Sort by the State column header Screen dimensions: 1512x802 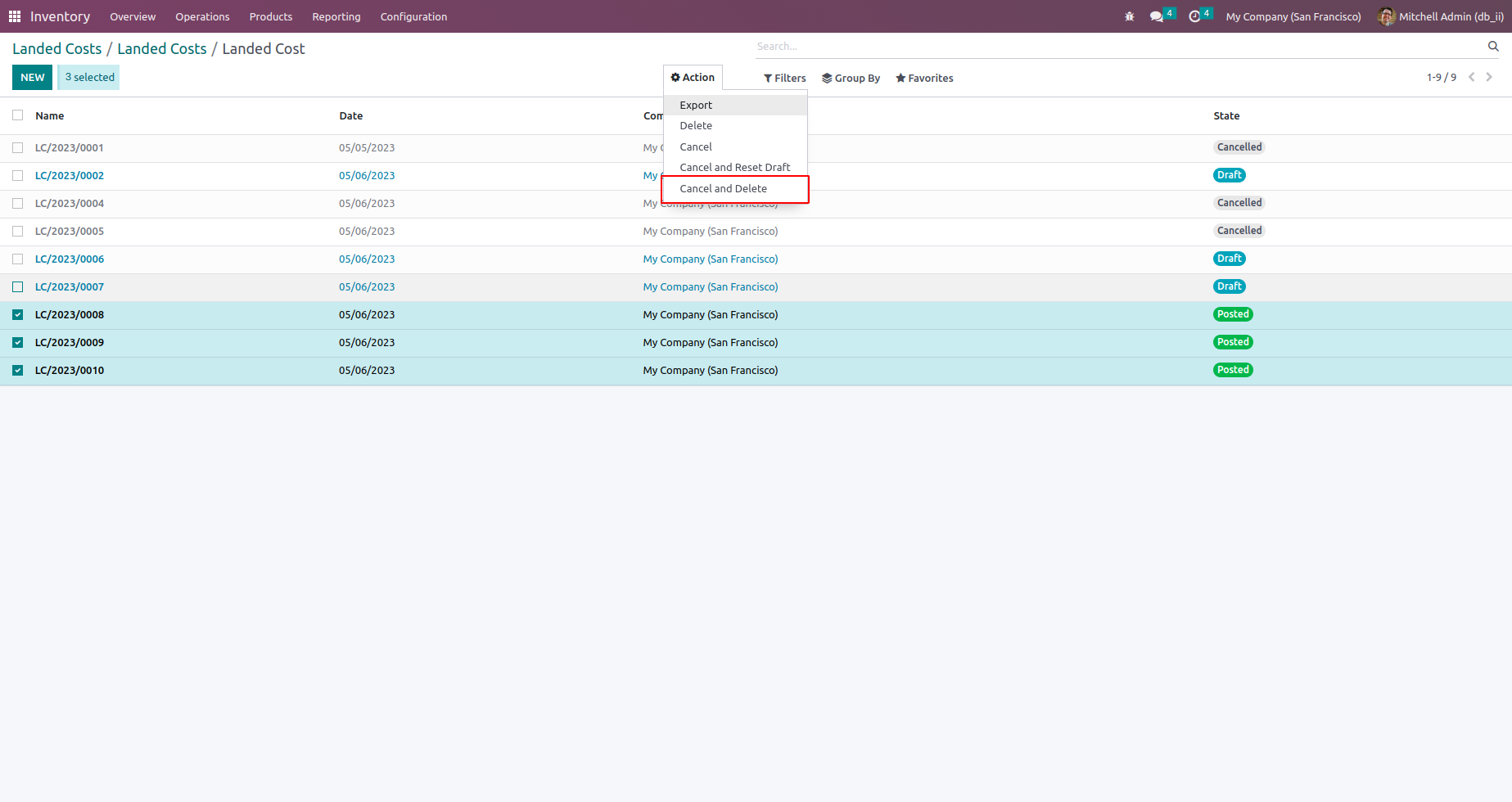pyautogui.click(x=1226, y=116)
